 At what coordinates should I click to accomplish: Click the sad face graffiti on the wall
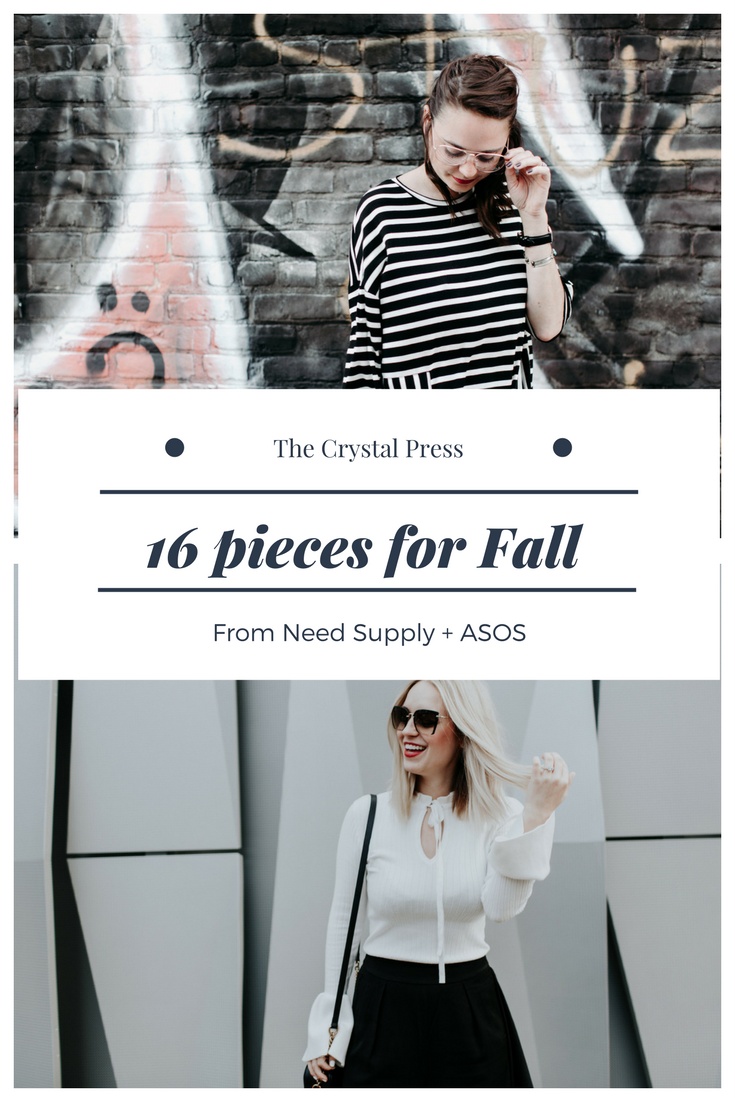125,335
